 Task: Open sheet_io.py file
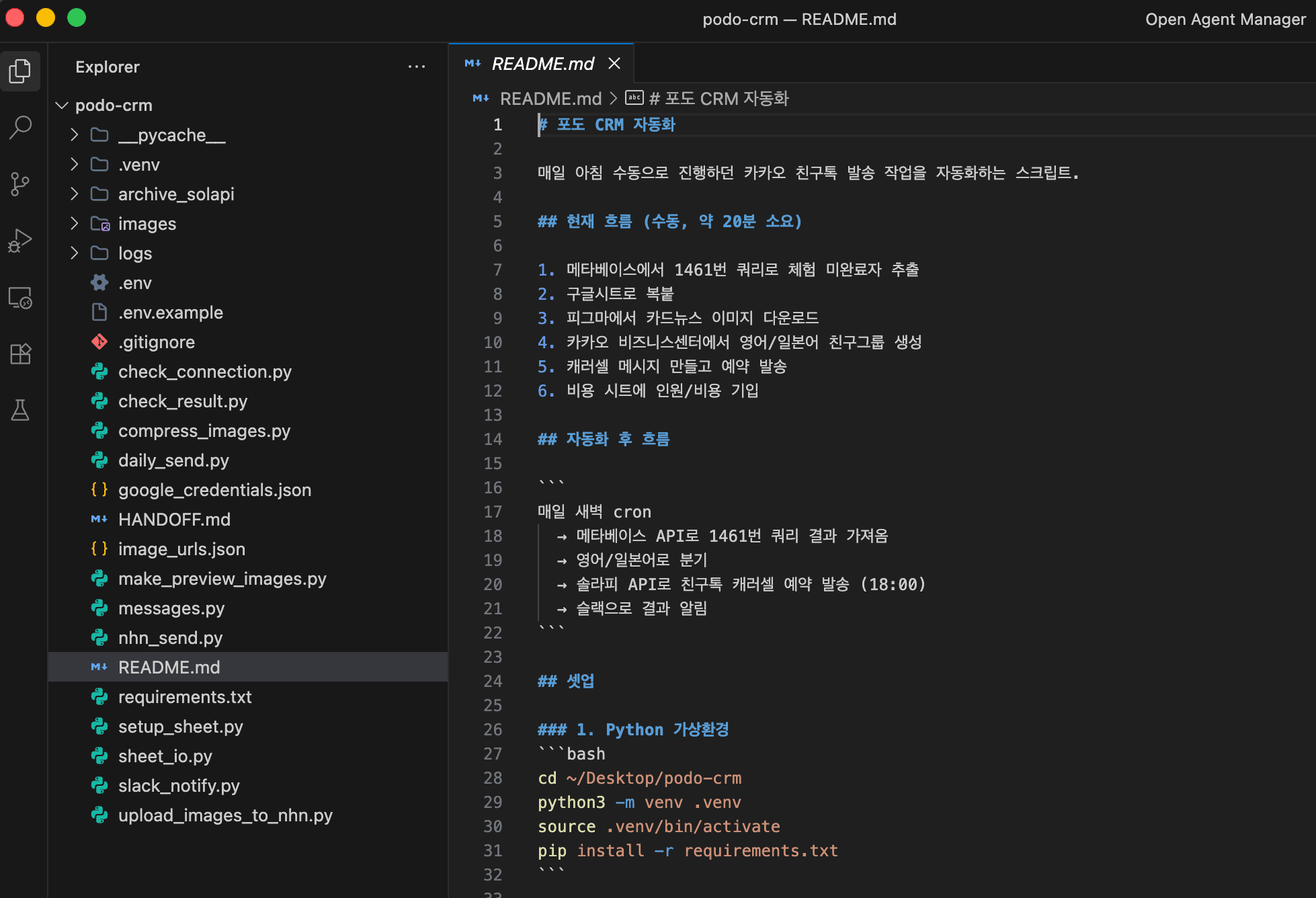(x=248, y=756)
